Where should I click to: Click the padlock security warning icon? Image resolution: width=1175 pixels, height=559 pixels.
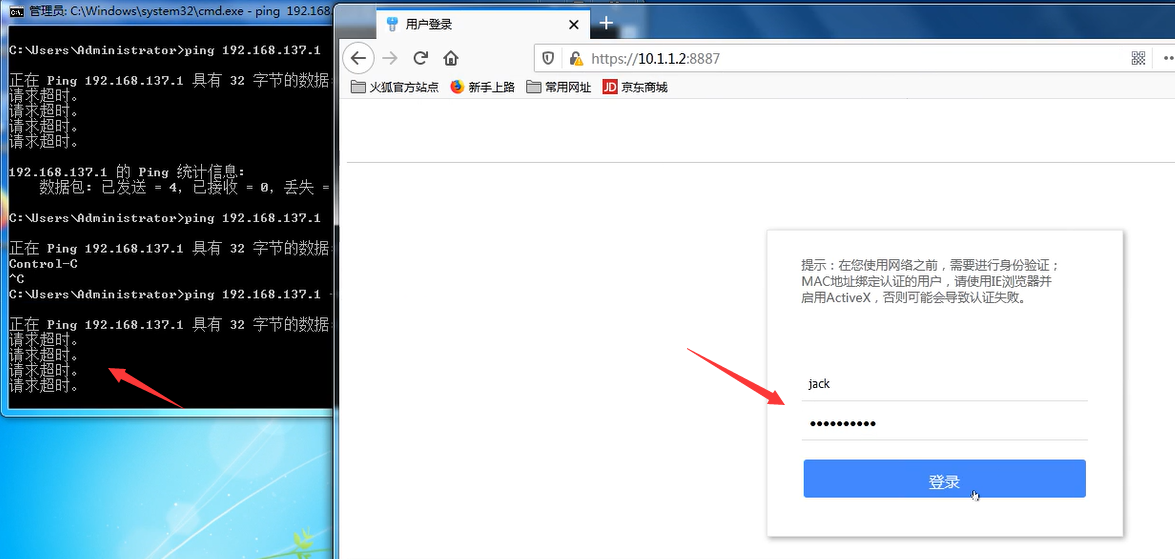575,58
